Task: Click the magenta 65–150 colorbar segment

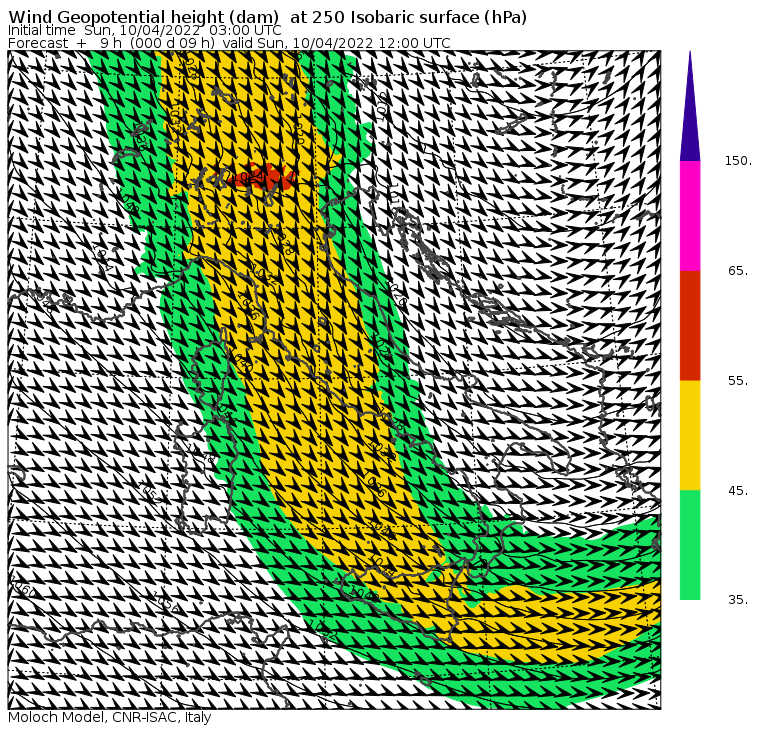Action: tap(690, 216)
